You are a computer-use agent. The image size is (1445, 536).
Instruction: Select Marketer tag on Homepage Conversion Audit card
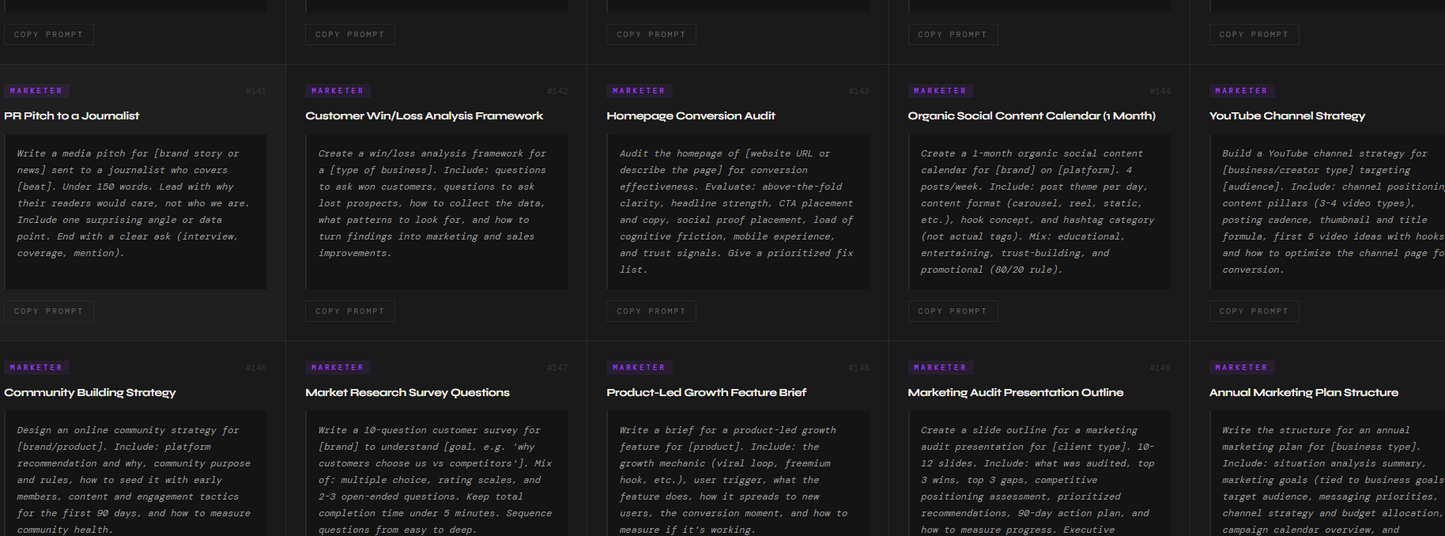[x=639, y=91]
